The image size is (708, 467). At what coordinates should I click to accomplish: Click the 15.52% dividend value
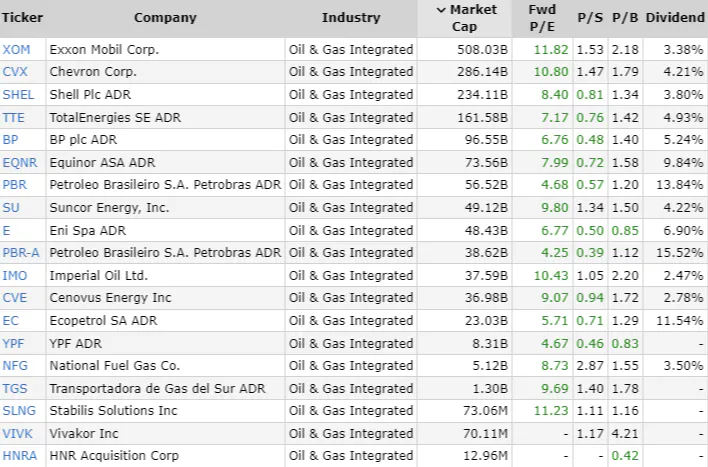(680, 252)
